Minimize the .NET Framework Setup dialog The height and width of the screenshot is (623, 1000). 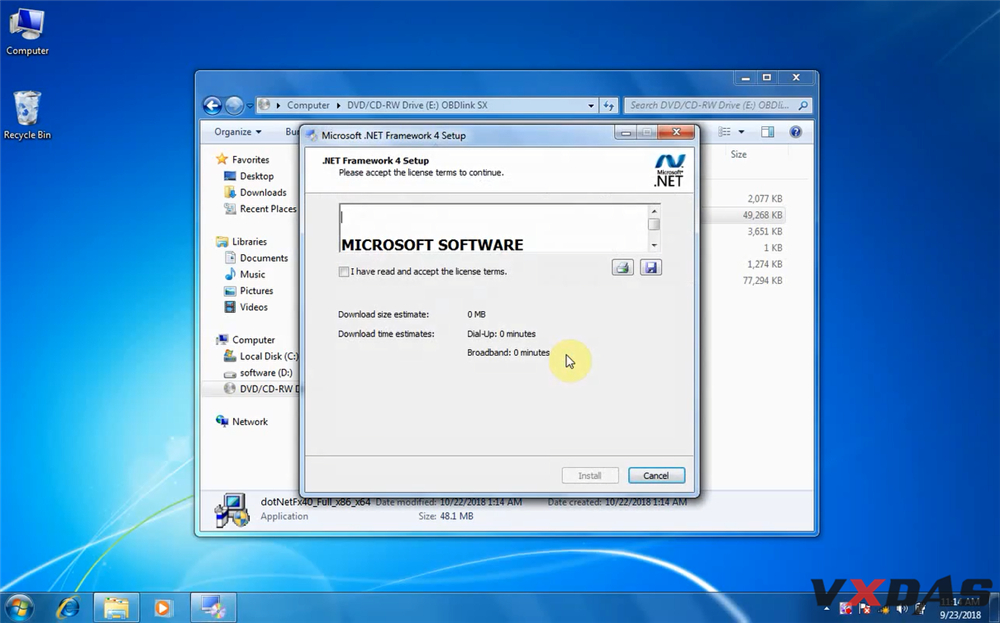pyautogui.click(x=626, y=132)
